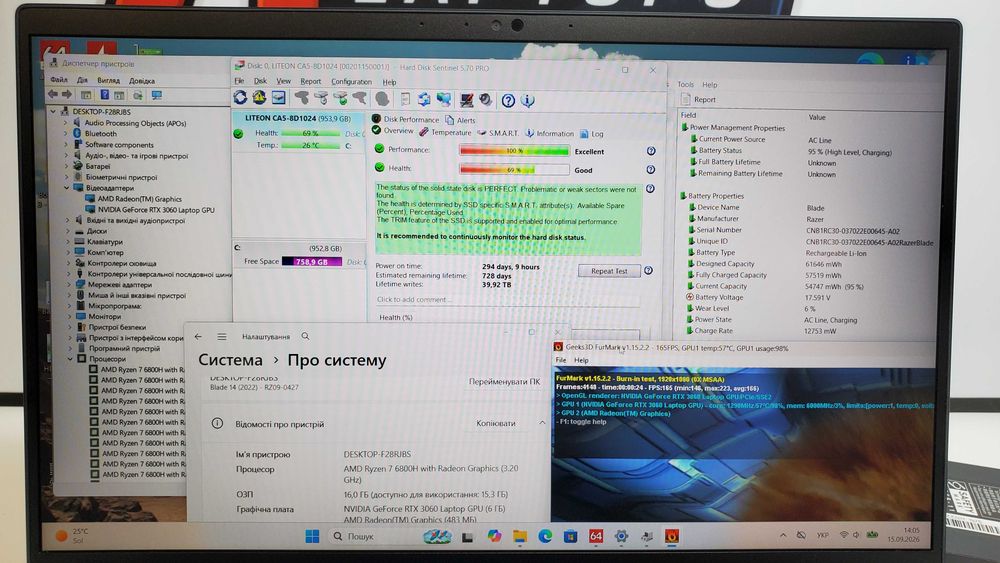The width and height of the screenshot is (1000, 563).
Task: Click the refresh icon in Hard Disk Sentinel toolbar
Action: click(240, 98)
